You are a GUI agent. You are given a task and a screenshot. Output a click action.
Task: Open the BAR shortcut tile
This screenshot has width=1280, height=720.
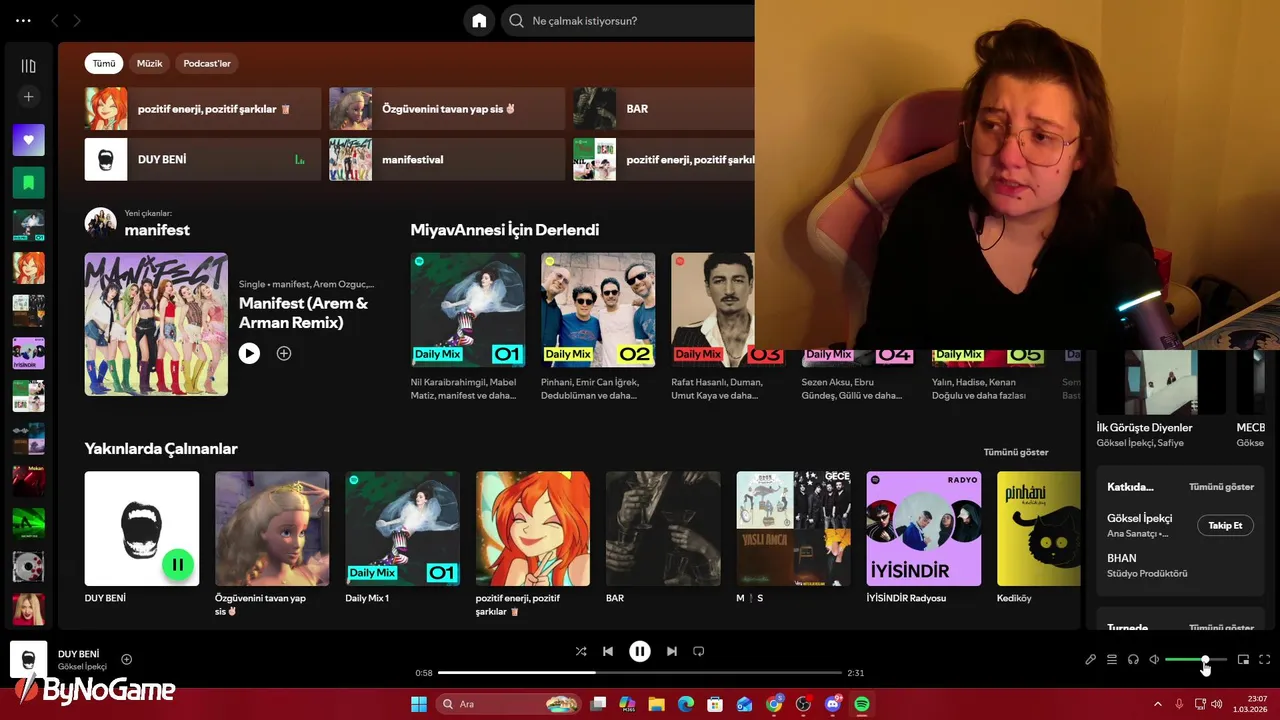point(664,108)
